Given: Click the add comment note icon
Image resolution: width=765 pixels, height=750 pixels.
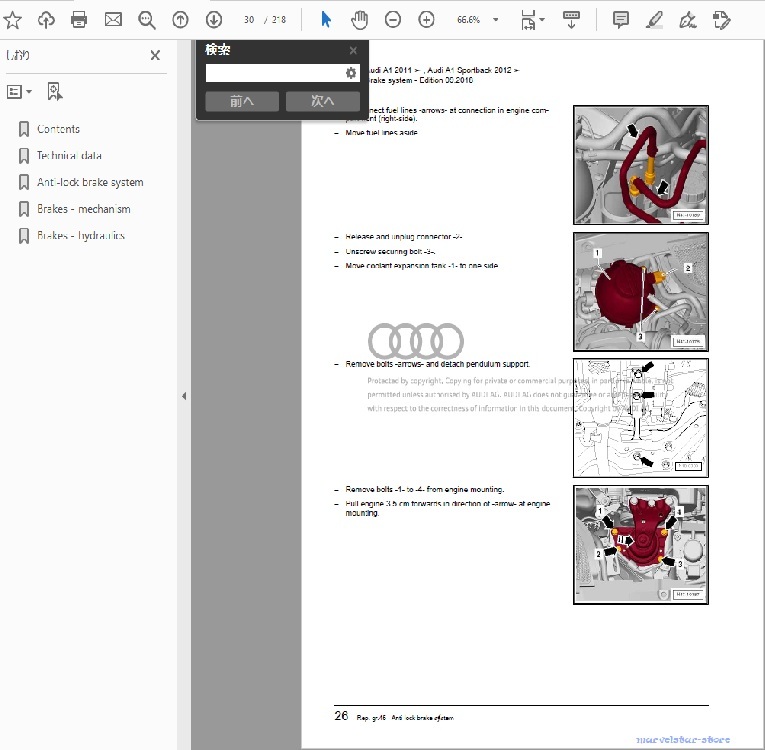Looking at the screenshot, I should point(621,20).
